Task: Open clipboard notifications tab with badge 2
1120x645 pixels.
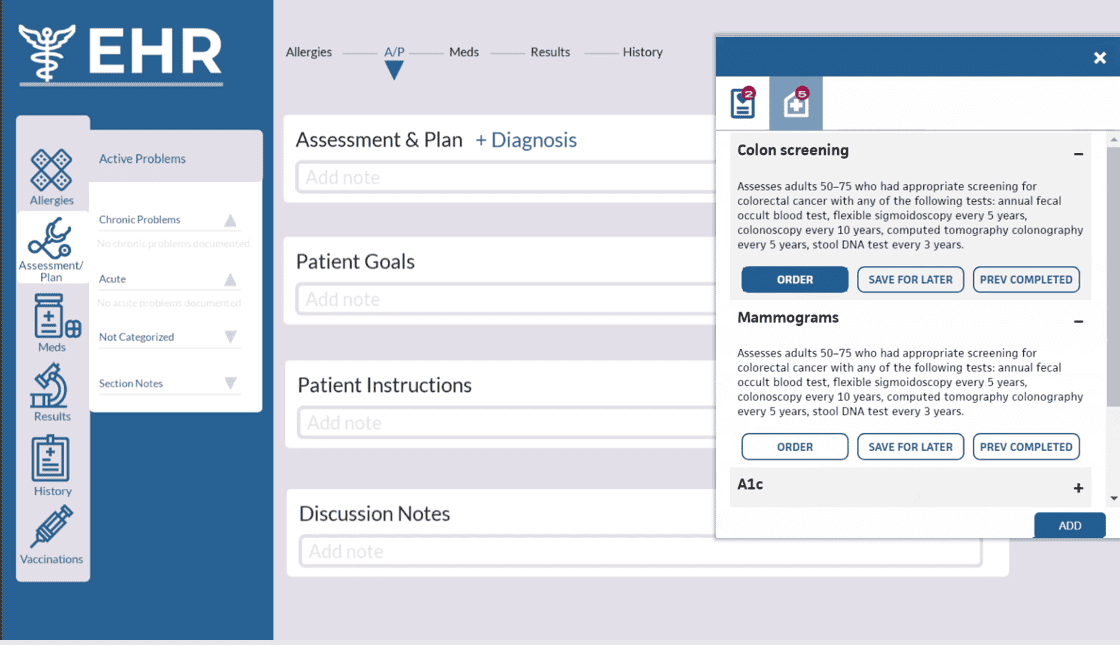Action: [x=743, y=103]
